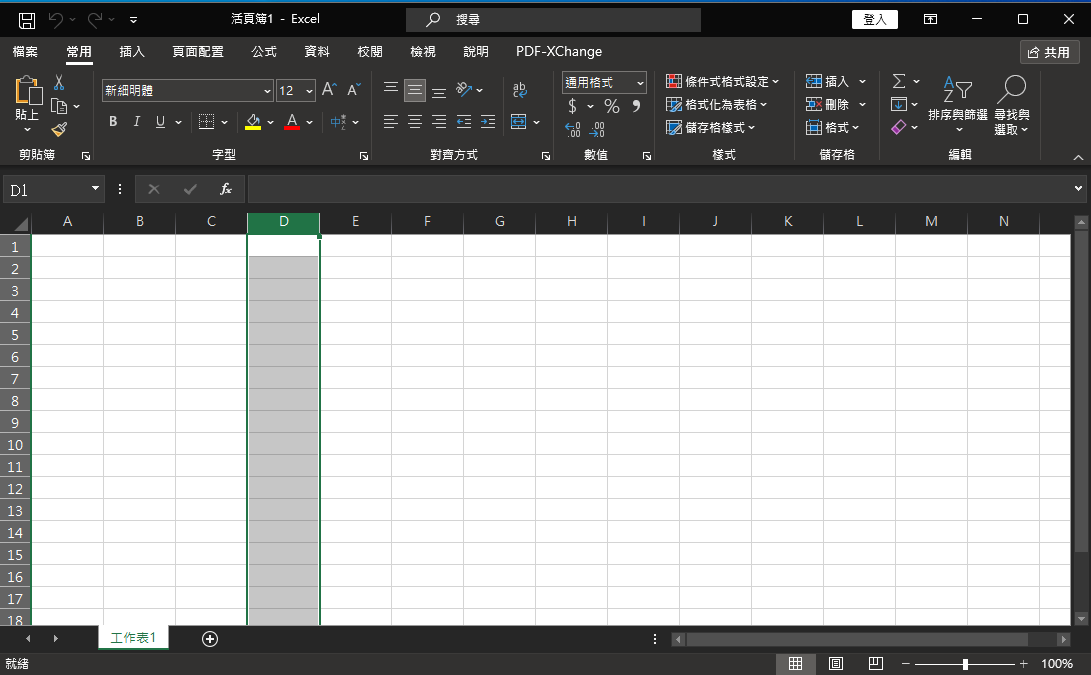The image size is (1091, 675).
Task: Click the 登入 sign-in button
Action: click(x=874, y=19)
